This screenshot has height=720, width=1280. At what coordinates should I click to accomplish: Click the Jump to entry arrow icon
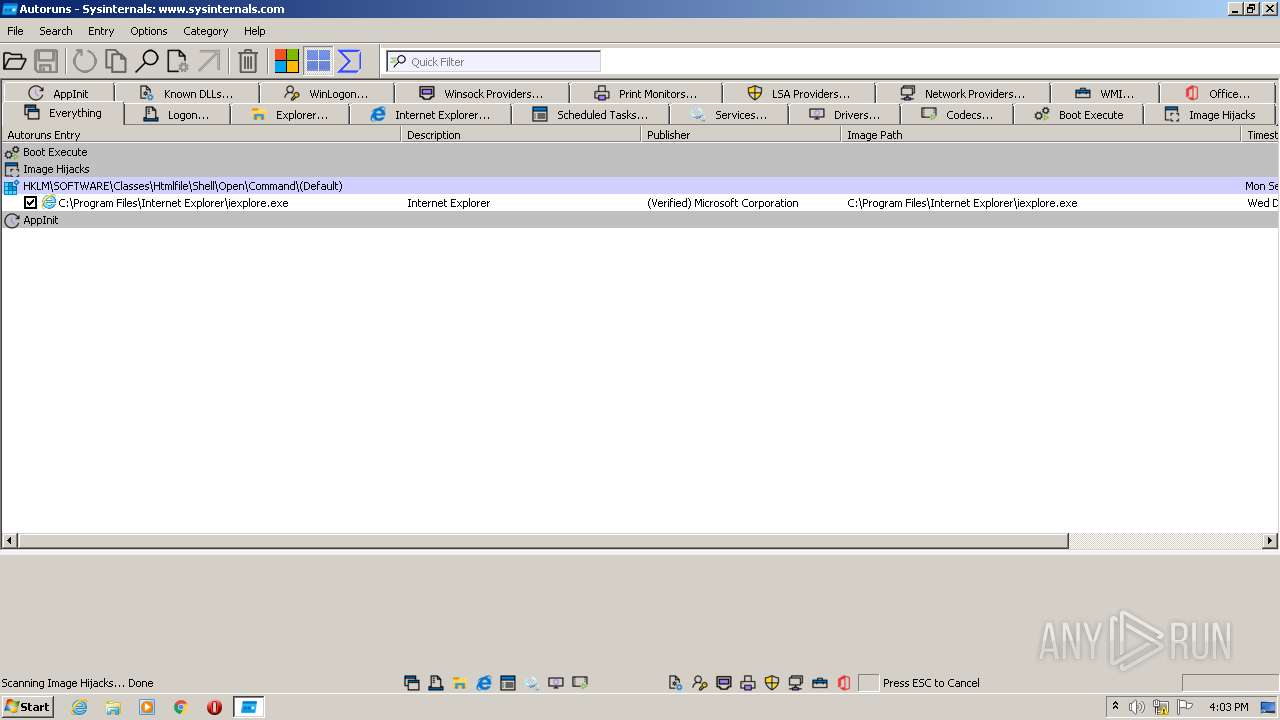pyautogui.click(x=209, y=61)
